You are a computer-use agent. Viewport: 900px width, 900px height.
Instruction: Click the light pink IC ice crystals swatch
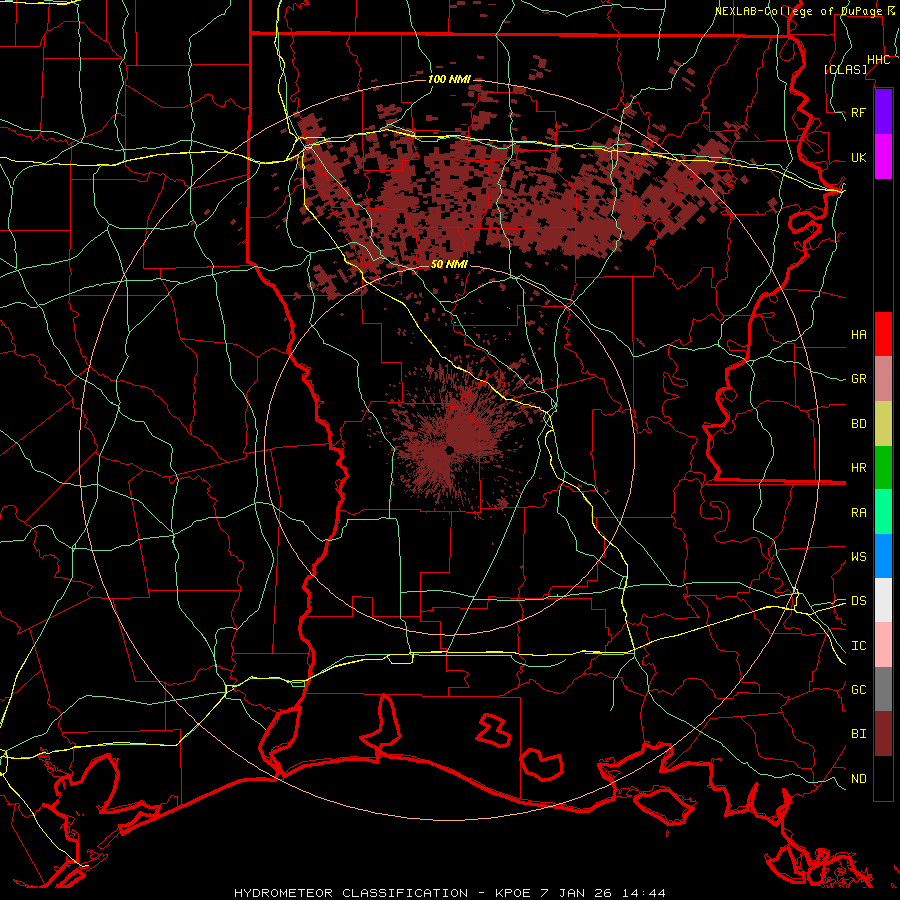click(883, 645)
